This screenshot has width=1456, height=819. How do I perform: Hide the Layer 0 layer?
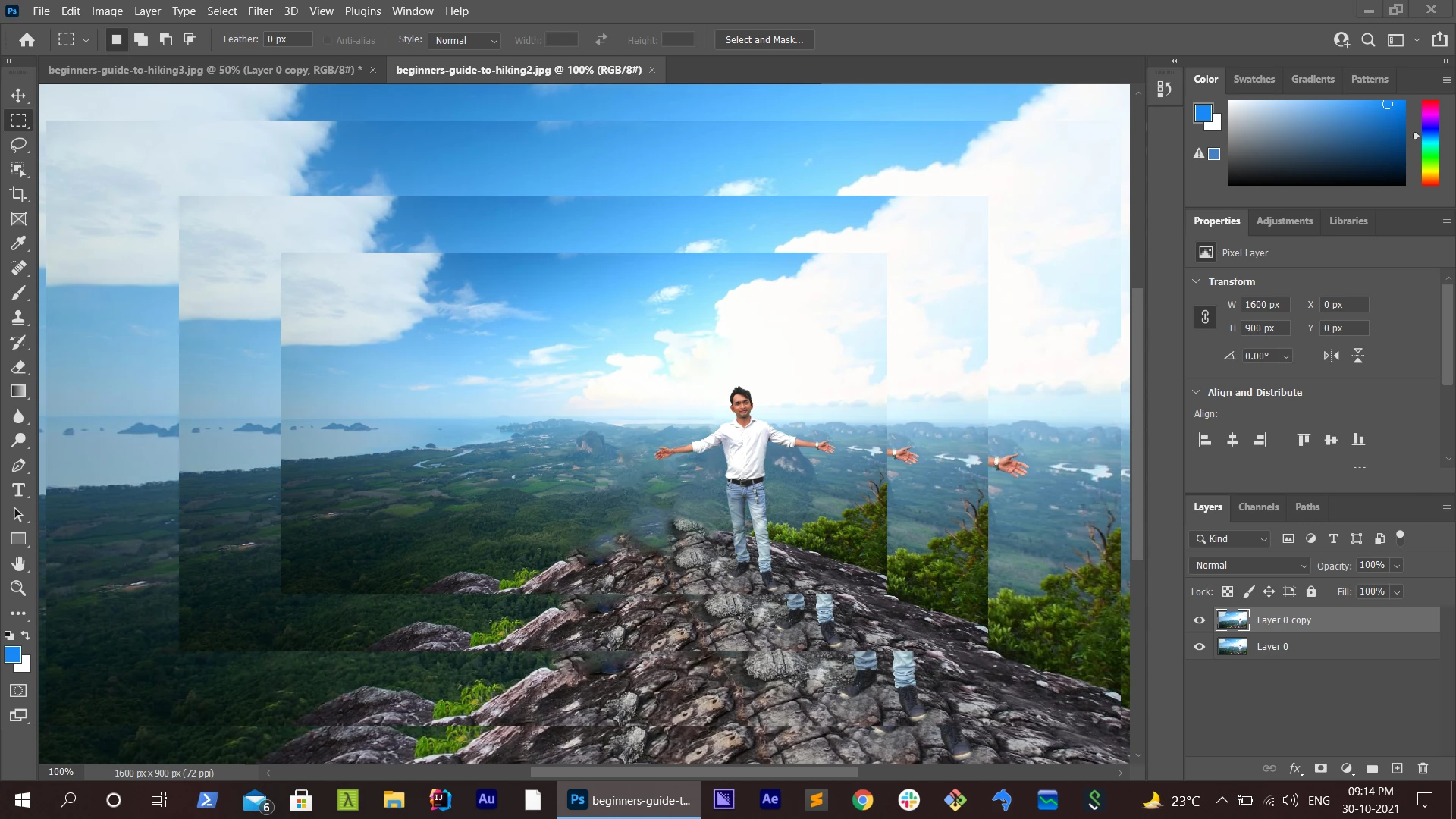coord(1199,647)
